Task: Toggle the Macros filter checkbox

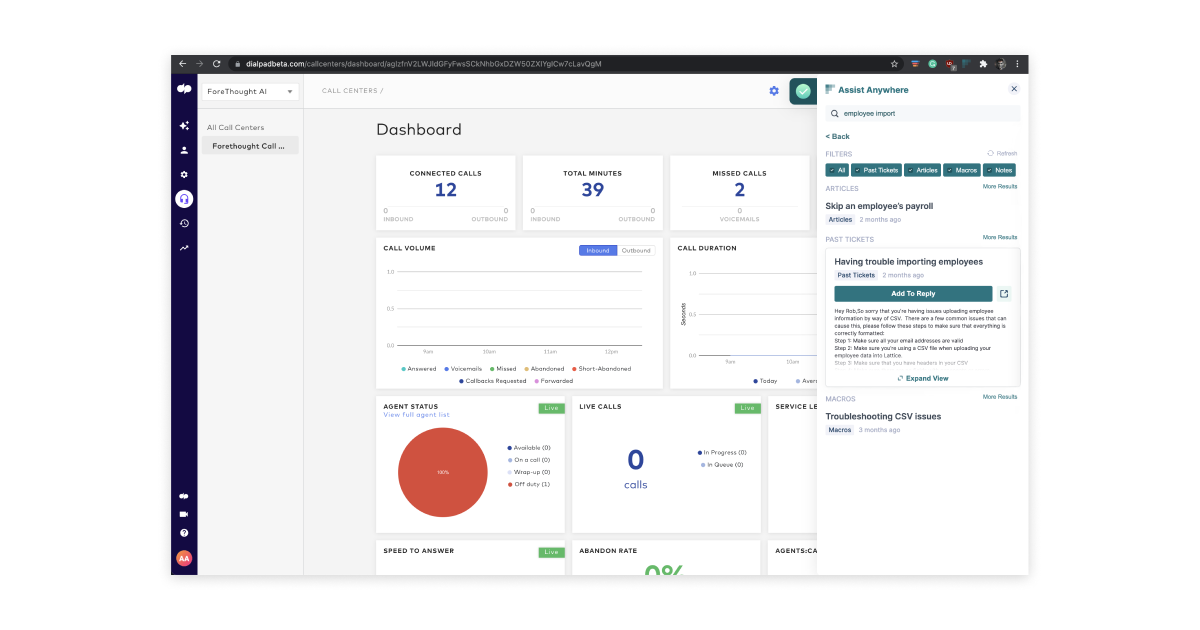Action: [x=962, y=170]
